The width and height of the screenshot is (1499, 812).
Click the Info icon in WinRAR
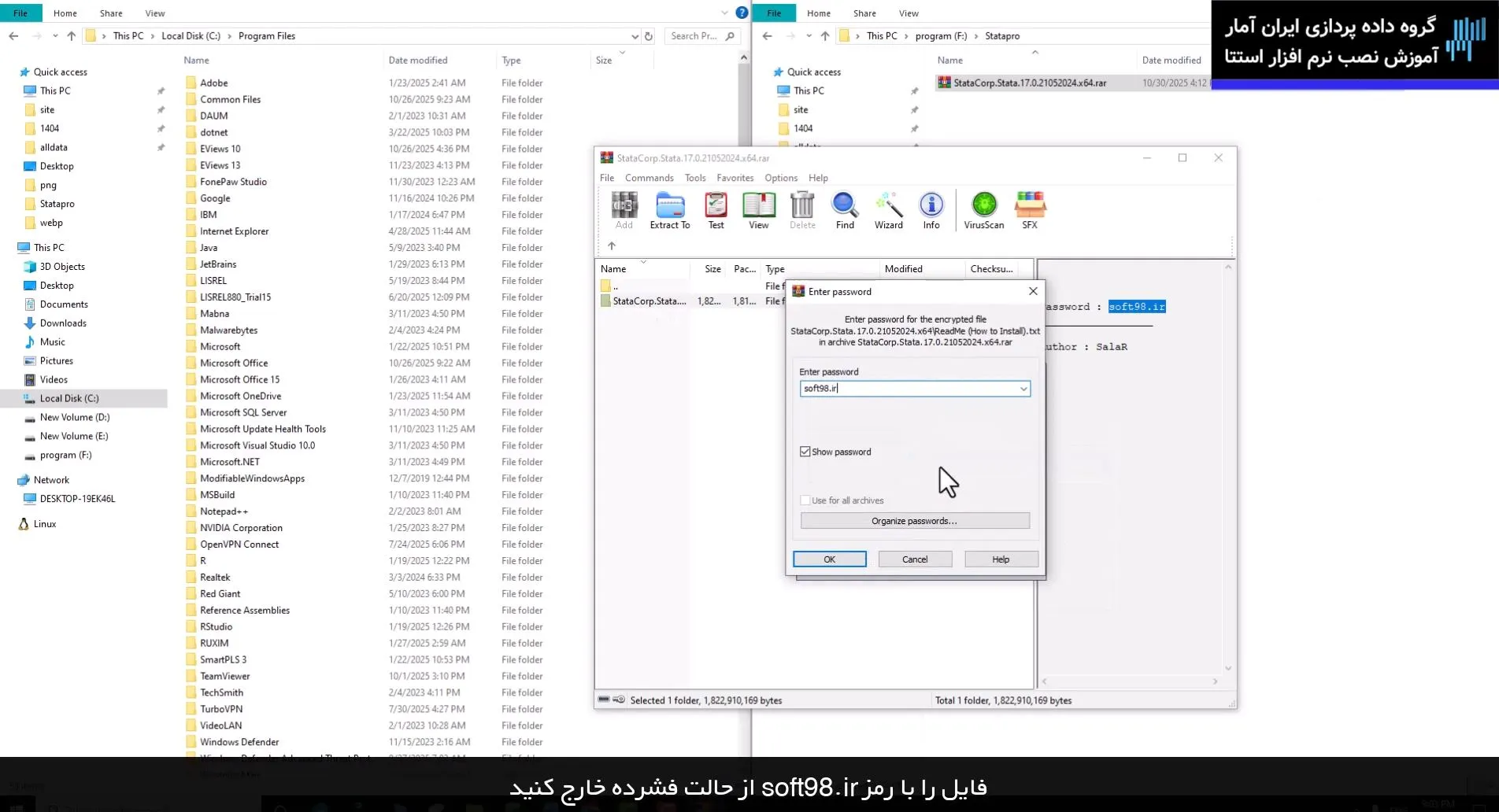[931, 210]
